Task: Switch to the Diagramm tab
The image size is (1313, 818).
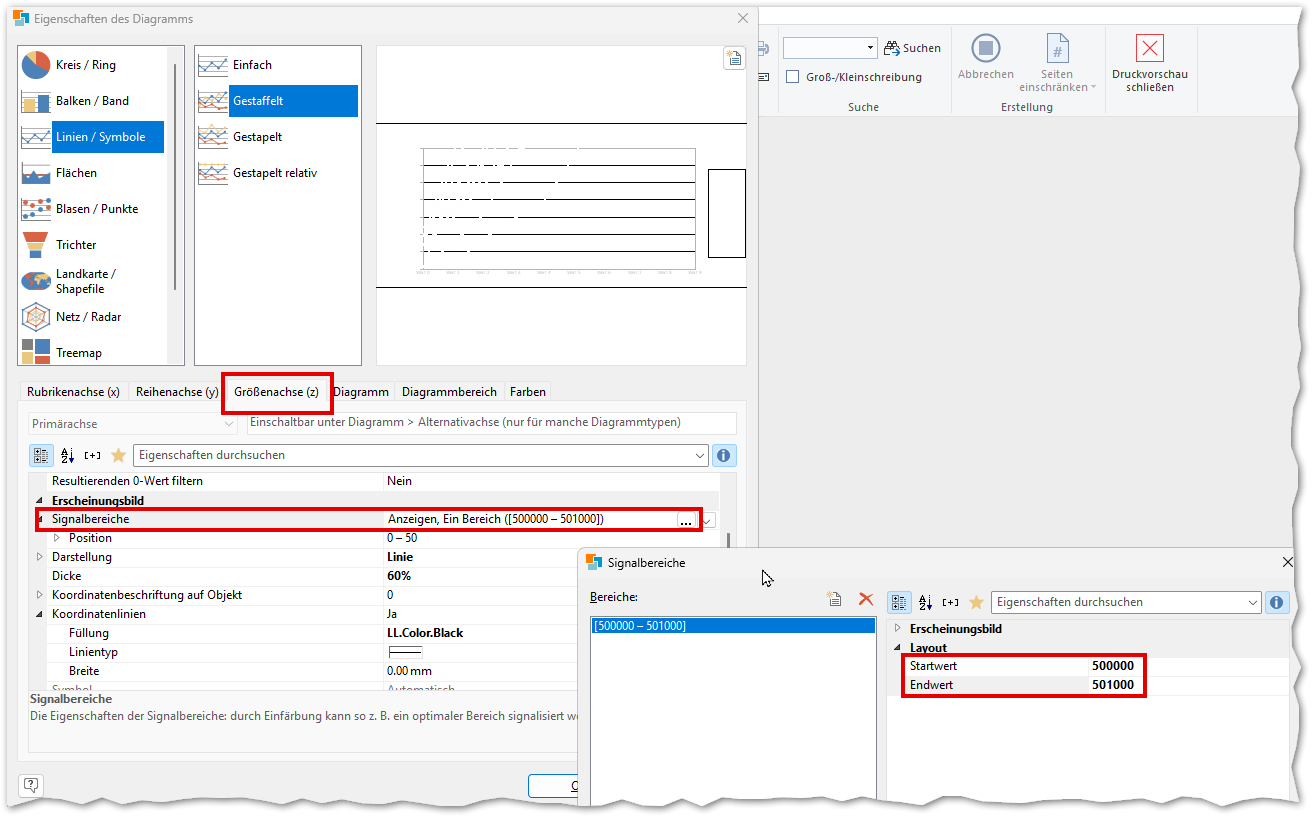Action: (x=361, y=392)
